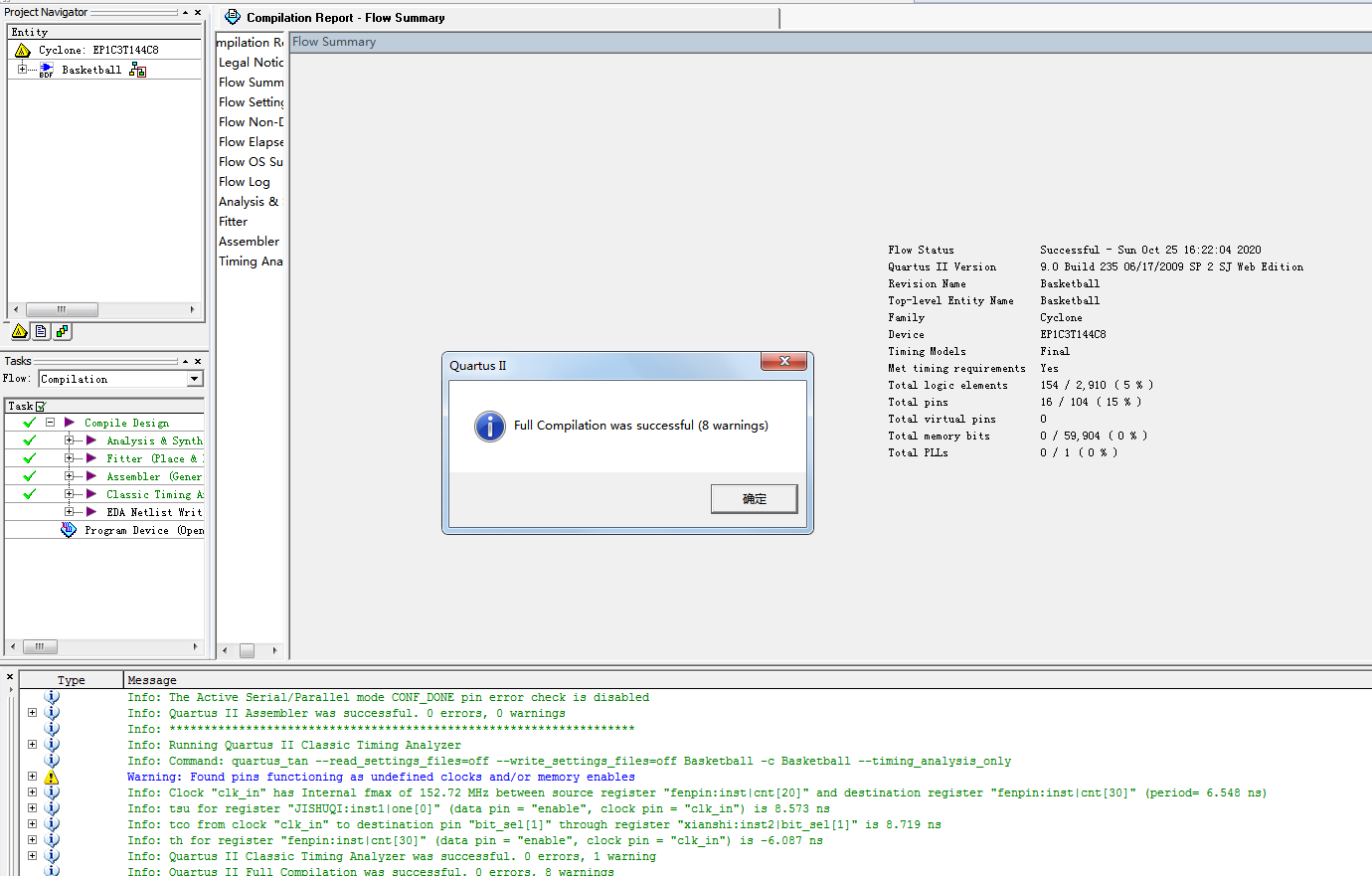This screenshot has width=1372, height=876.
Task: Select Flow Elapsed Time in report tree
Action: click(251, 141)
